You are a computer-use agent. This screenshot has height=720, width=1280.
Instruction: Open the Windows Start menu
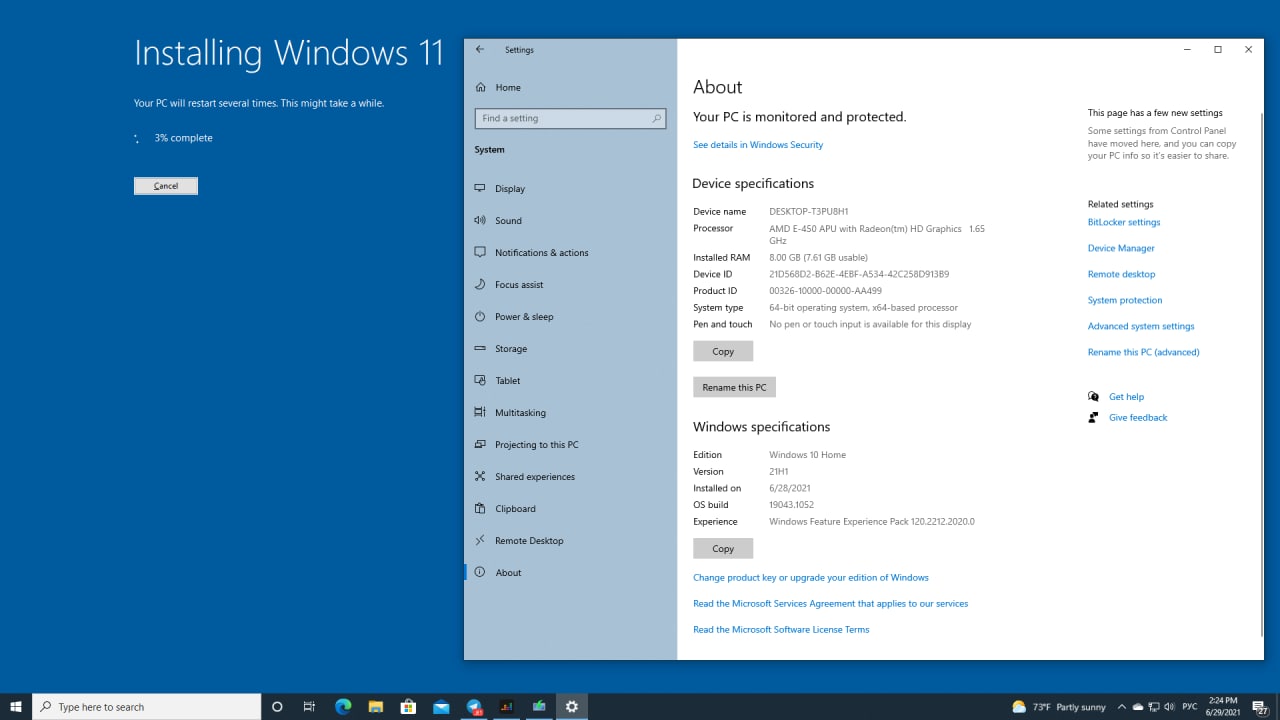click(x=16, y=706)
